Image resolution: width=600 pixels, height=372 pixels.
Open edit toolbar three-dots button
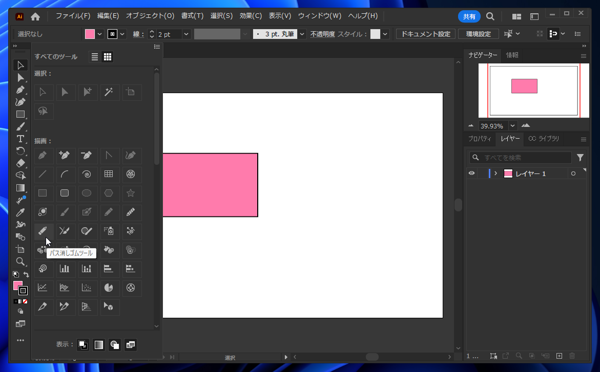click(20, 340)
